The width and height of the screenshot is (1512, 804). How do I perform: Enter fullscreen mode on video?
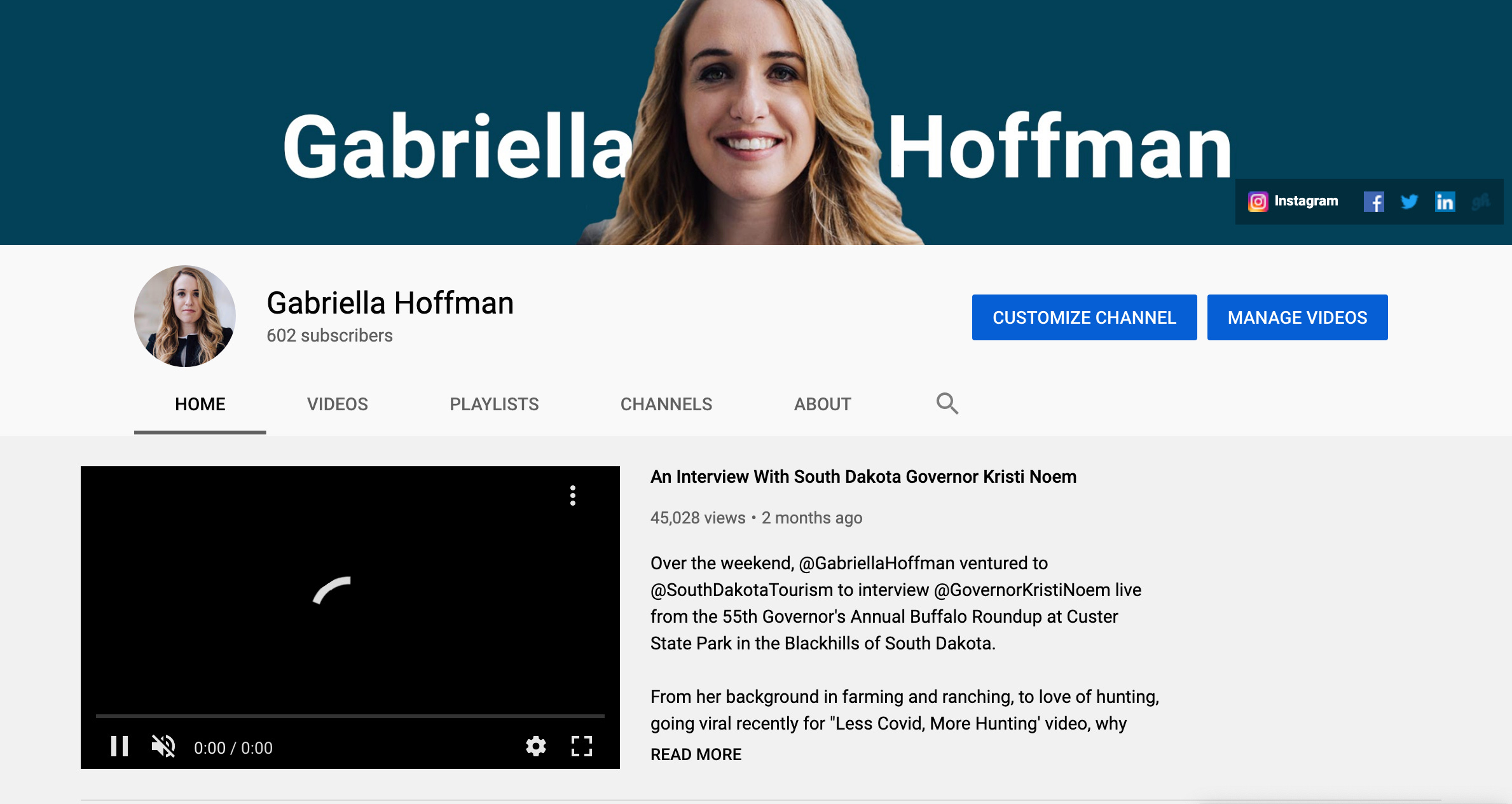(582, 746)
